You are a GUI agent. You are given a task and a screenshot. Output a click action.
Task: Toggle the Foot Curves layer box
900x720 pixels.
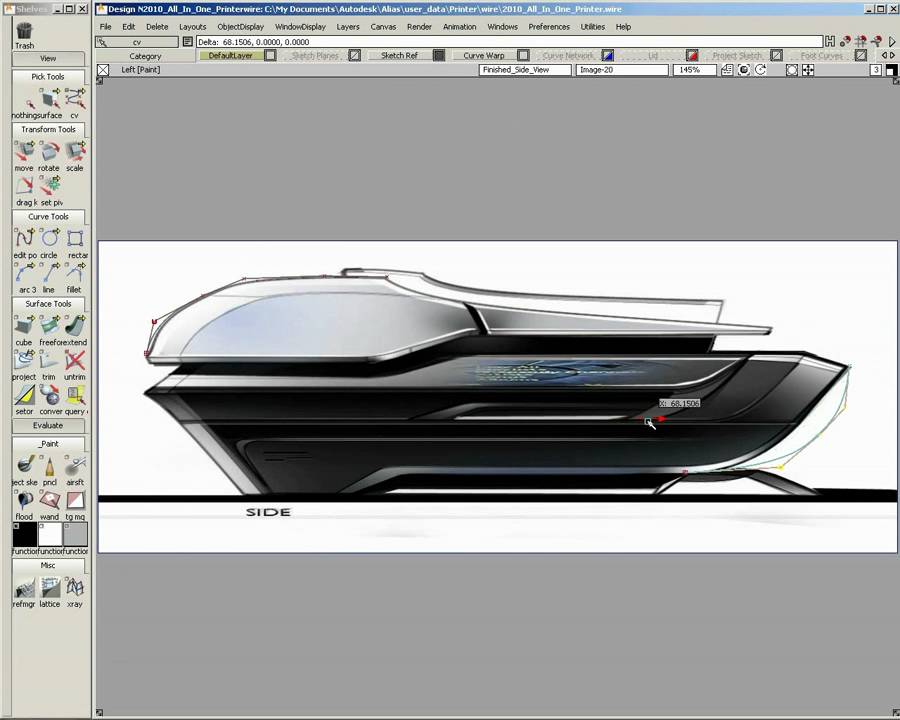point(860,56)
